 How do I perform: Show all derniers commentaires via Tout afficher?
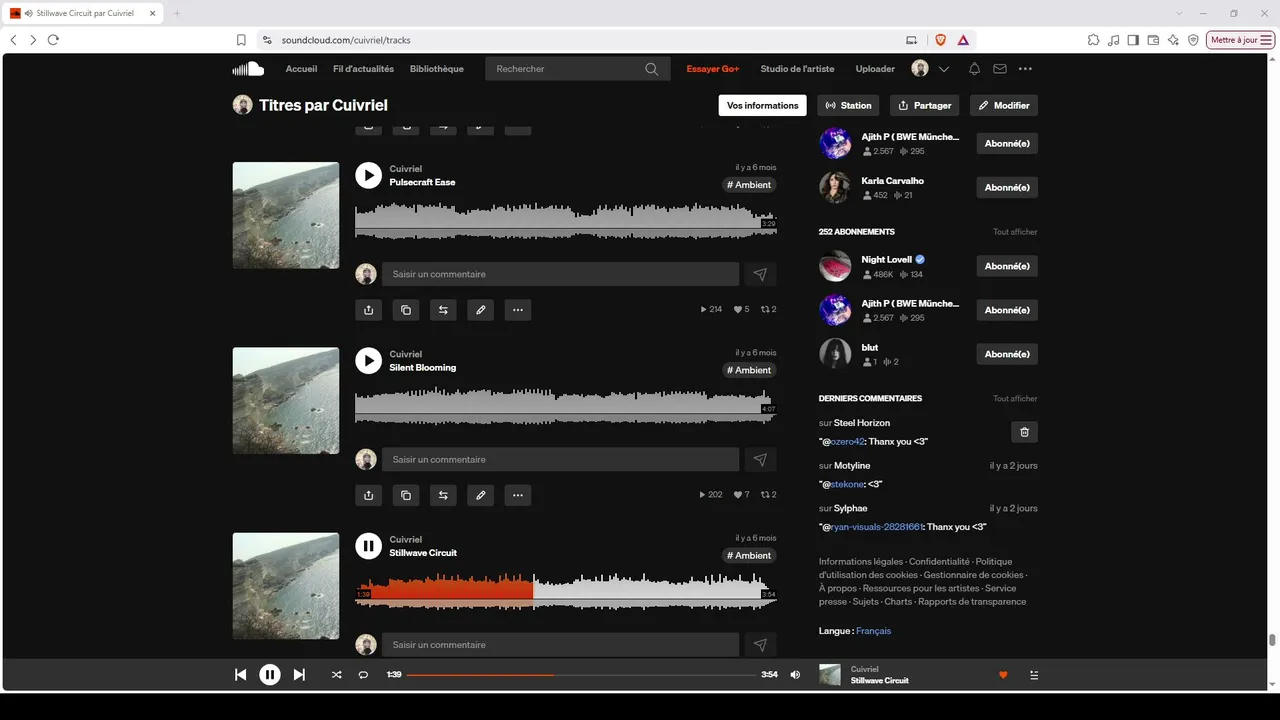1015,399
